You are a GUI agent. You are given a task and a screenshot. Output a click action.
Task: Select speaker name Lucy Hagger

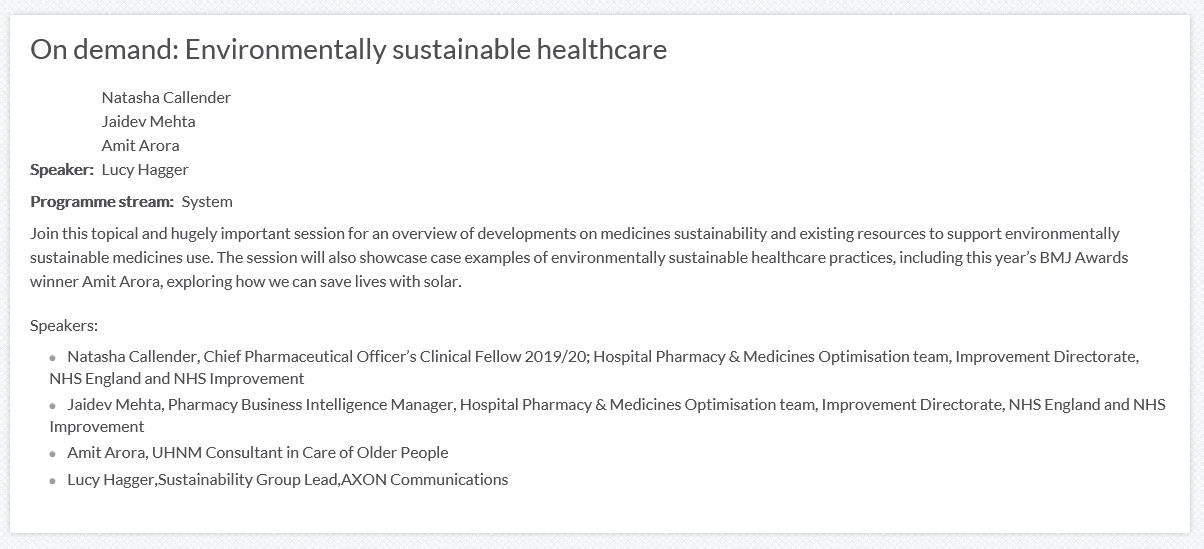click(145, 169)
